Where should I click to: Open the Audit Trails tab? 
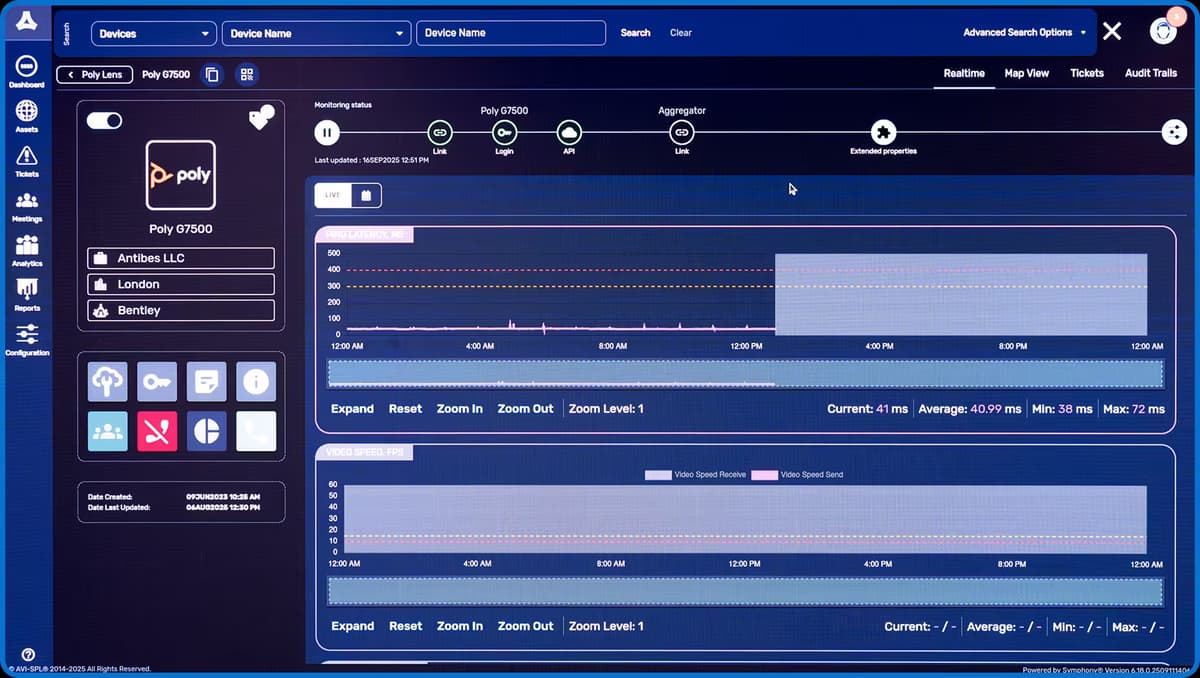tap(1150, 73)
